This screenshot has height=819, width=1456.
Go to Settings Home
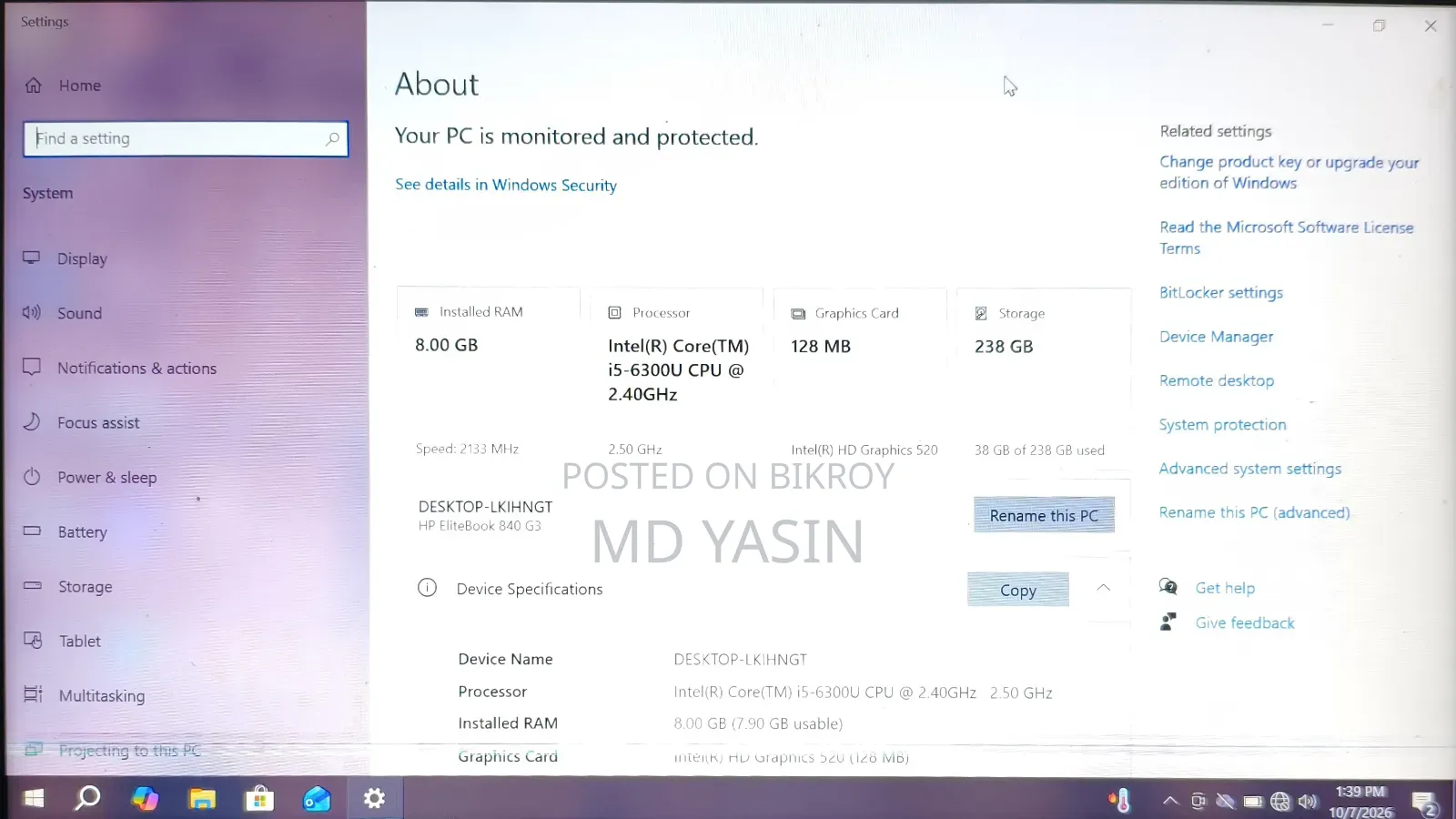79,86
